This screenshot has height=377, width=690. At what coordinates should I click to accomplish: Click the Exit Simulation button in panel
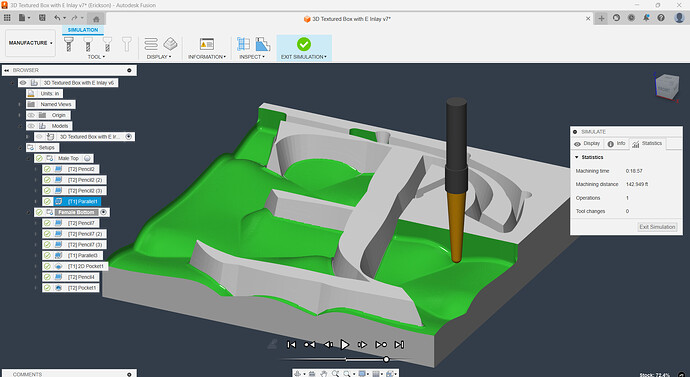tap(657, 227)
